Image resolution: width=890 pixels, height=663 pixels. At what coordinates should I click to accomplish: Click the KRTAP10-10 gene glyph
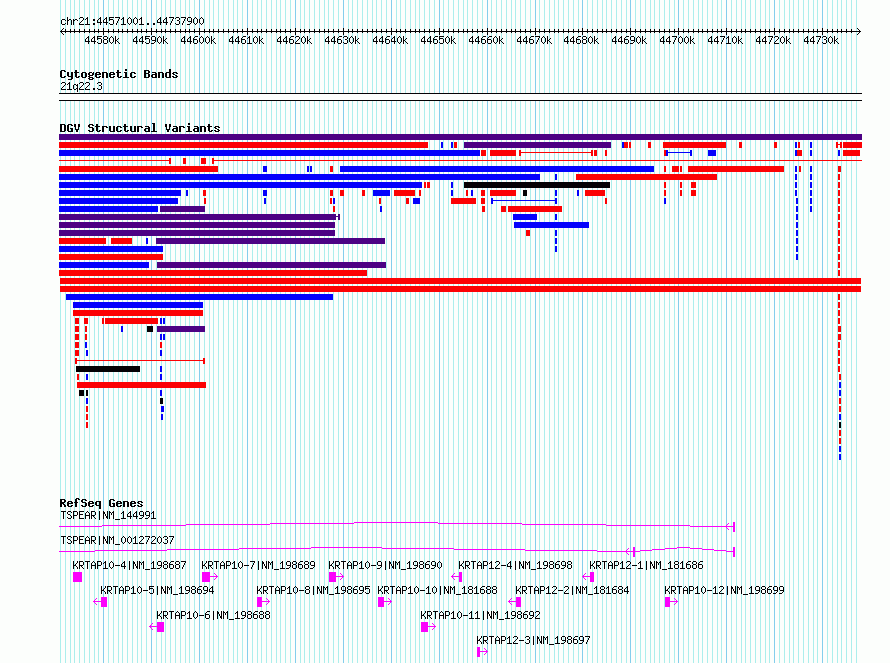[x=384, y=602]
